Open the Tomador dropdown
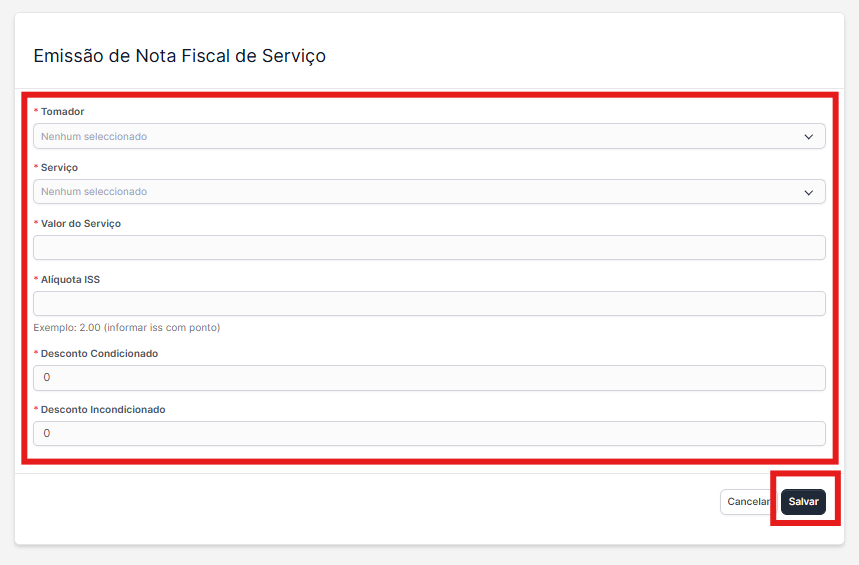859x565 pixels. [429, 136]
